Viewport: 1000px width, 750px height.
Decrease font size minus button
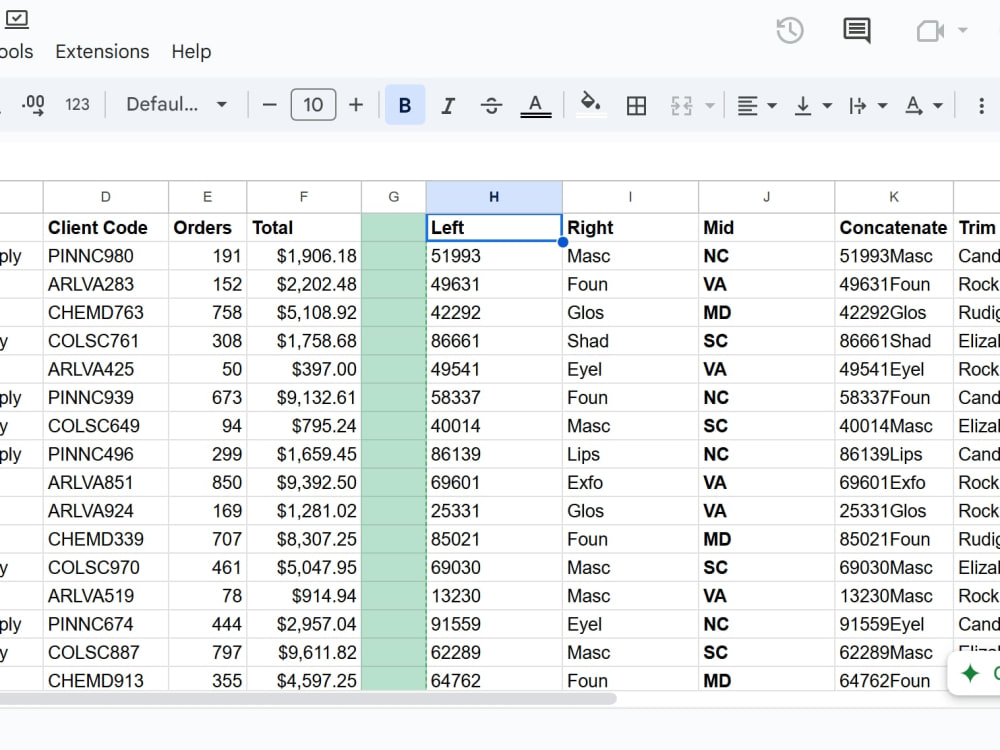click(270, 105)
